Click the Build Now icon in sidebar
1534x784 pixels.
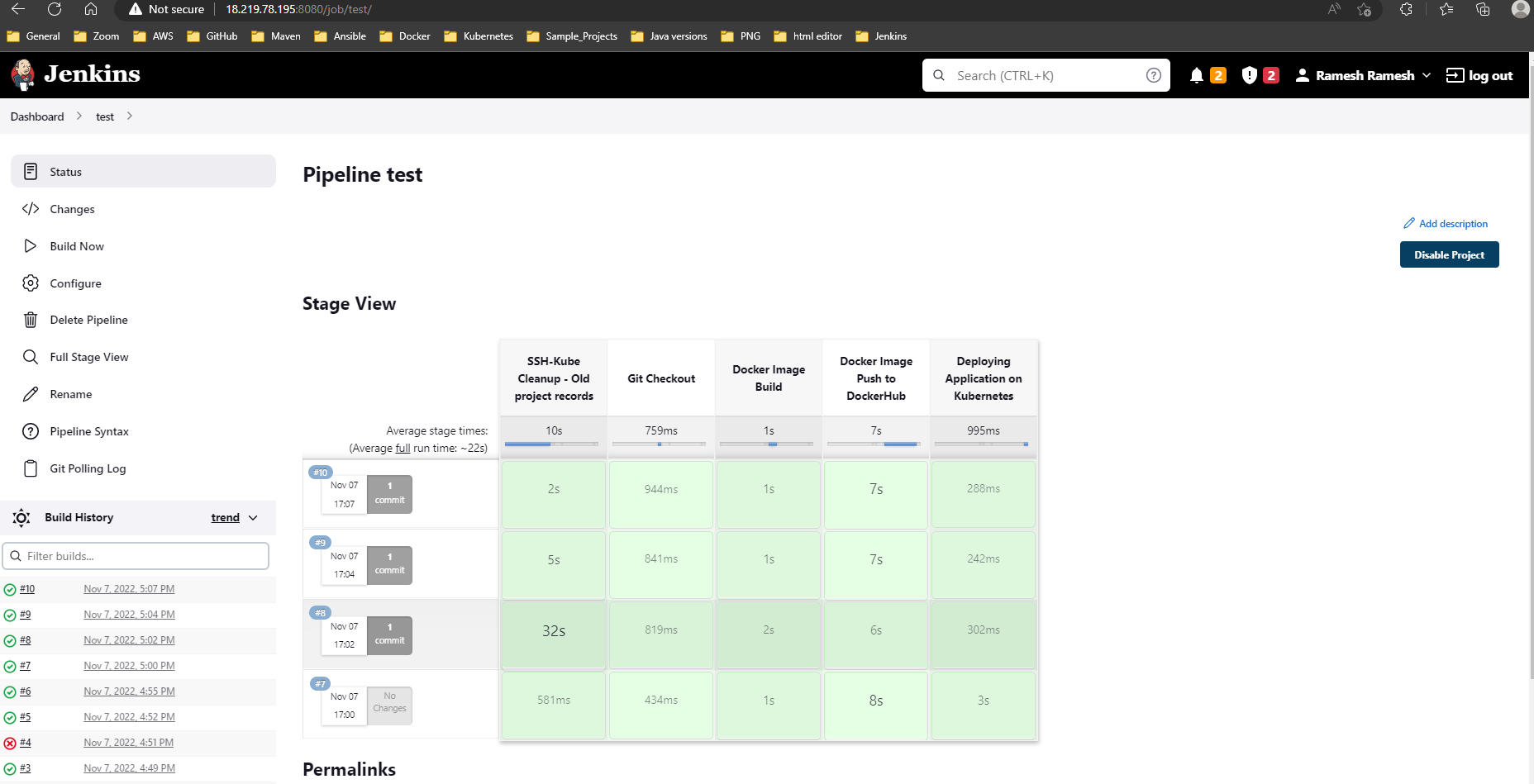pos(31,246)
